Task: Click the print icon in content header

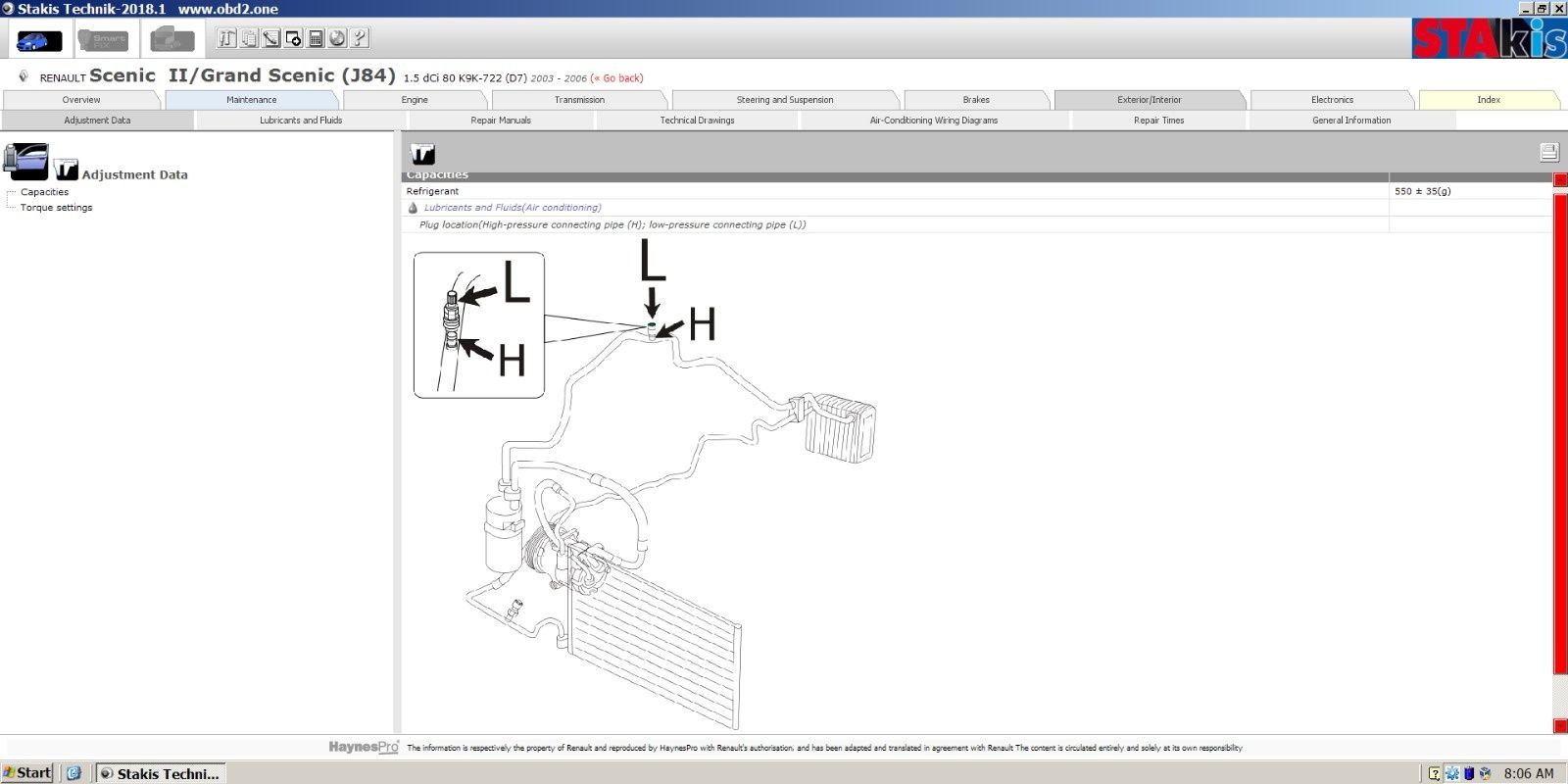Action: point(1548,152)
